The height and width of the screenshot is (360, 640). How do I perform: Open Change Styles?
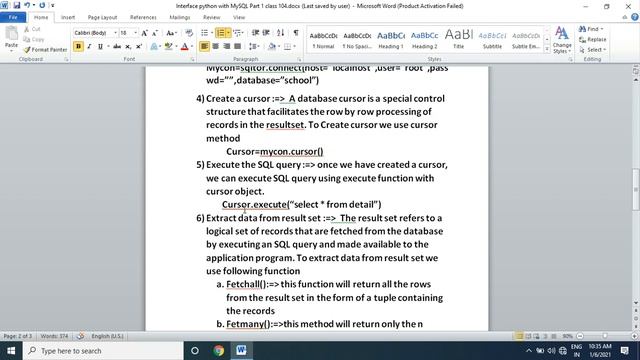click(562, 40)
